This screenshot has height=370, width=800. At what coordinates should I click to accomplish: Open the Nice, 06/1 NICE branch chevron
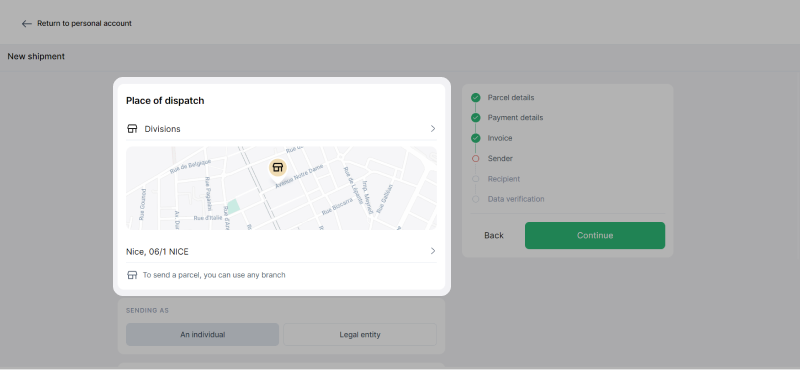433,251
